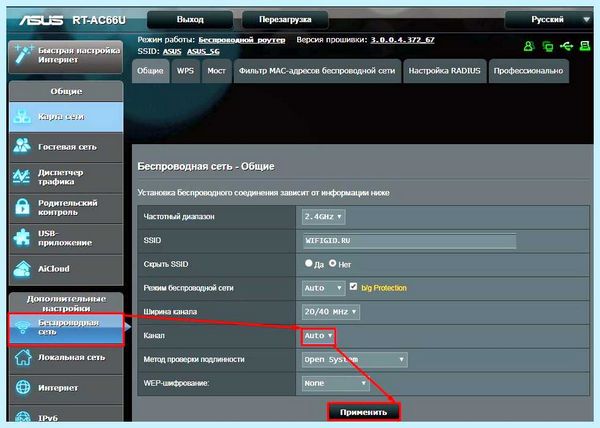
Task: Open the Профессионально tab
Action: coord(528,71)
